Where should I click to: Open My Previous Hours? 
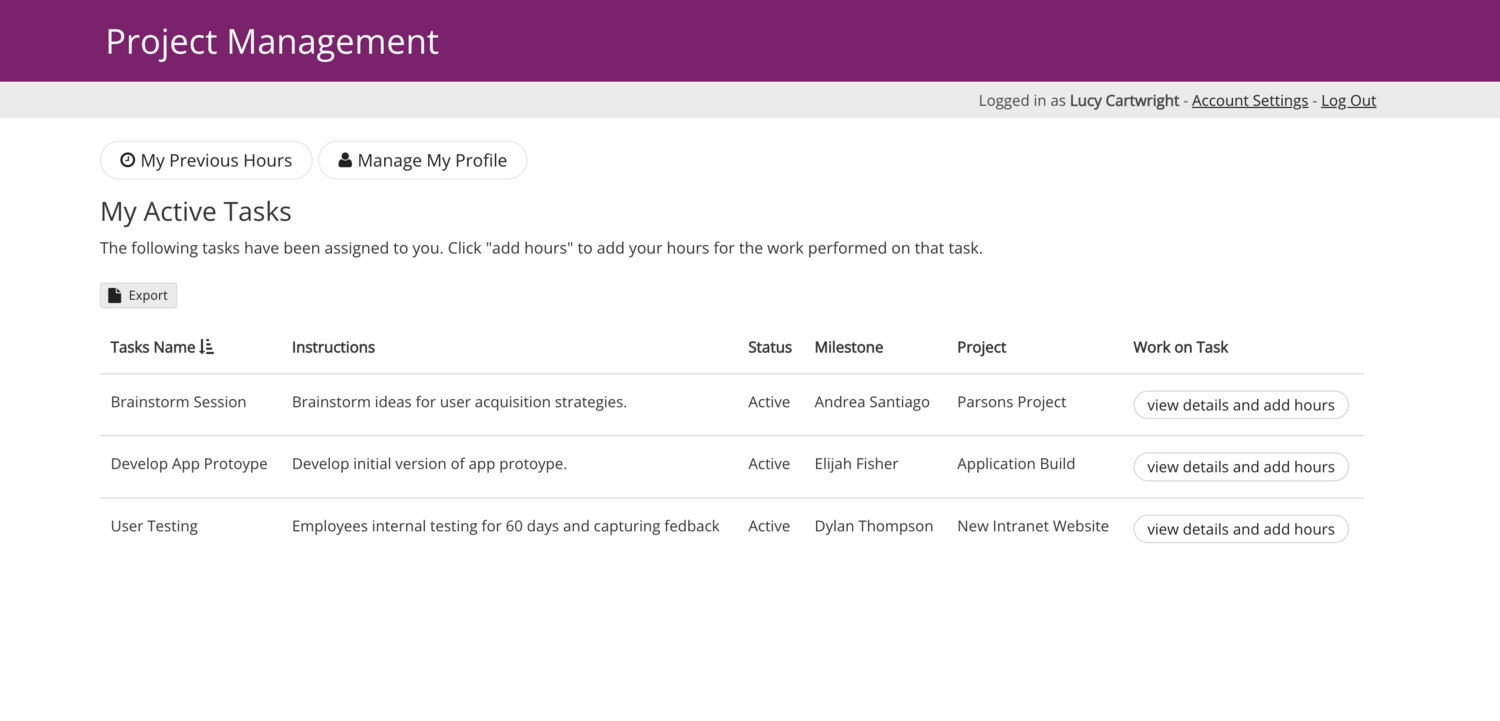[x=205, y=160]
